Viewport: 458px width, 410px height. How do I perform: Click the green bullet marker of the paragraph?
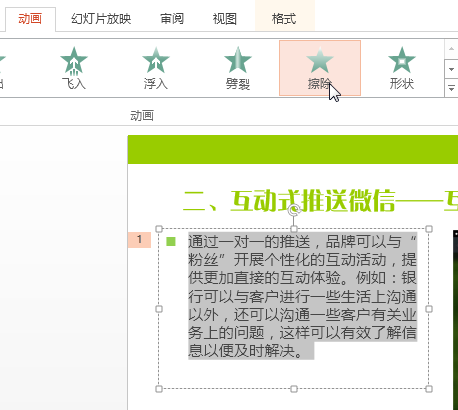(171, 241)
